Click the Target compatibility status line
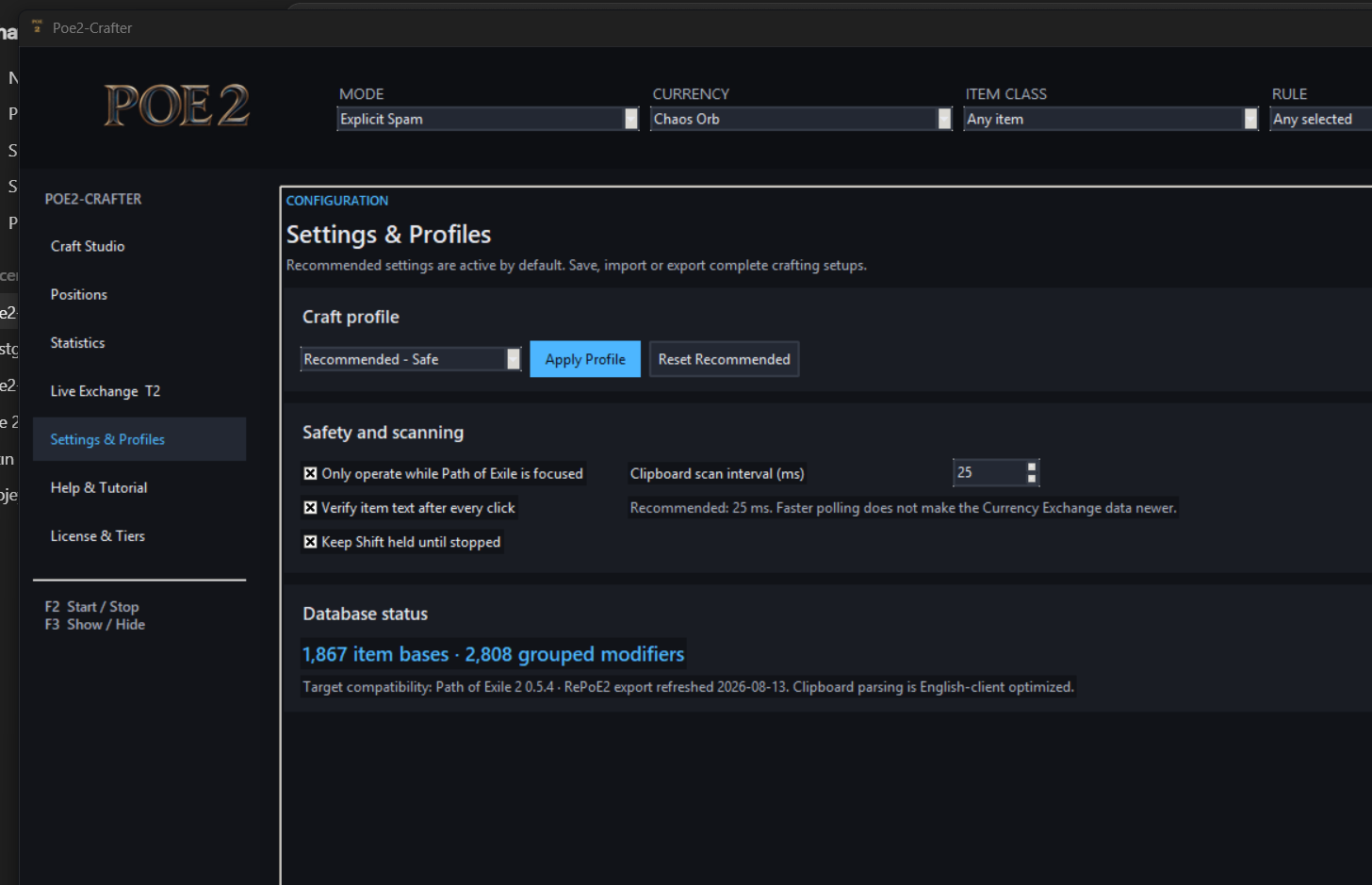The height and width of the screenshot is (885, 1372). tap(688, 687)
